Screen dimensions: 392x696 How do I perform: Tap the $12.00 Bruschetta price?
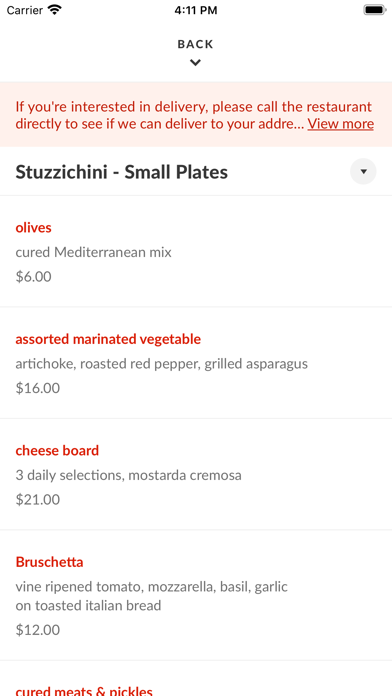pyautogui.click(x=38, y=629)
